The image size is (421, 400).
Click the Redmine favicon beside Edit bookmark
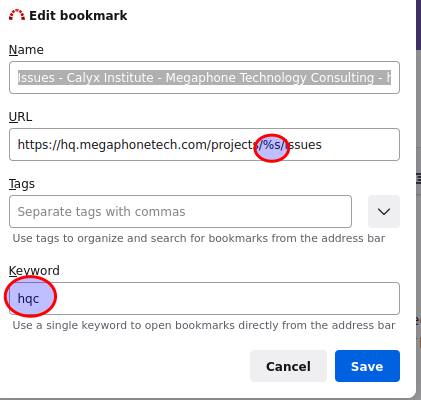17,15
